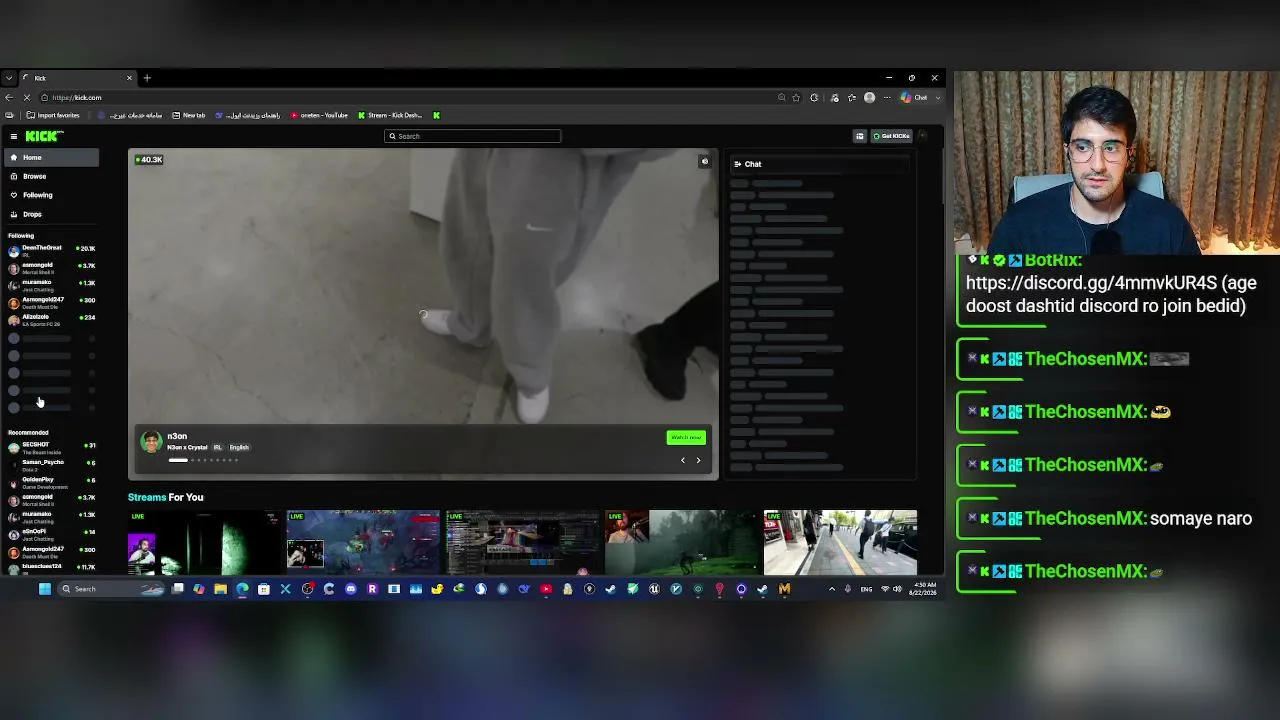The width and height of the screenshot is (1280, 720).
Task: Open the Windows Start menu
Action: click(45, 589)
